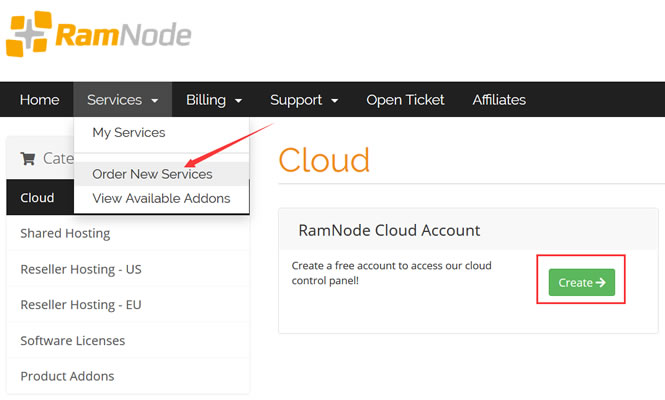Choose Order New Services menu entry
Screen dimensions: 665x400
[x=162, y=174]
